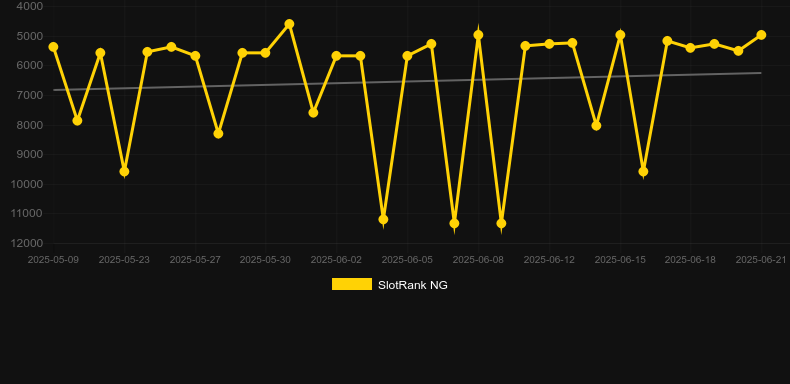Select the data point for 2025-06-15
The image size is (790, 384).
click(x=620, y=35)
